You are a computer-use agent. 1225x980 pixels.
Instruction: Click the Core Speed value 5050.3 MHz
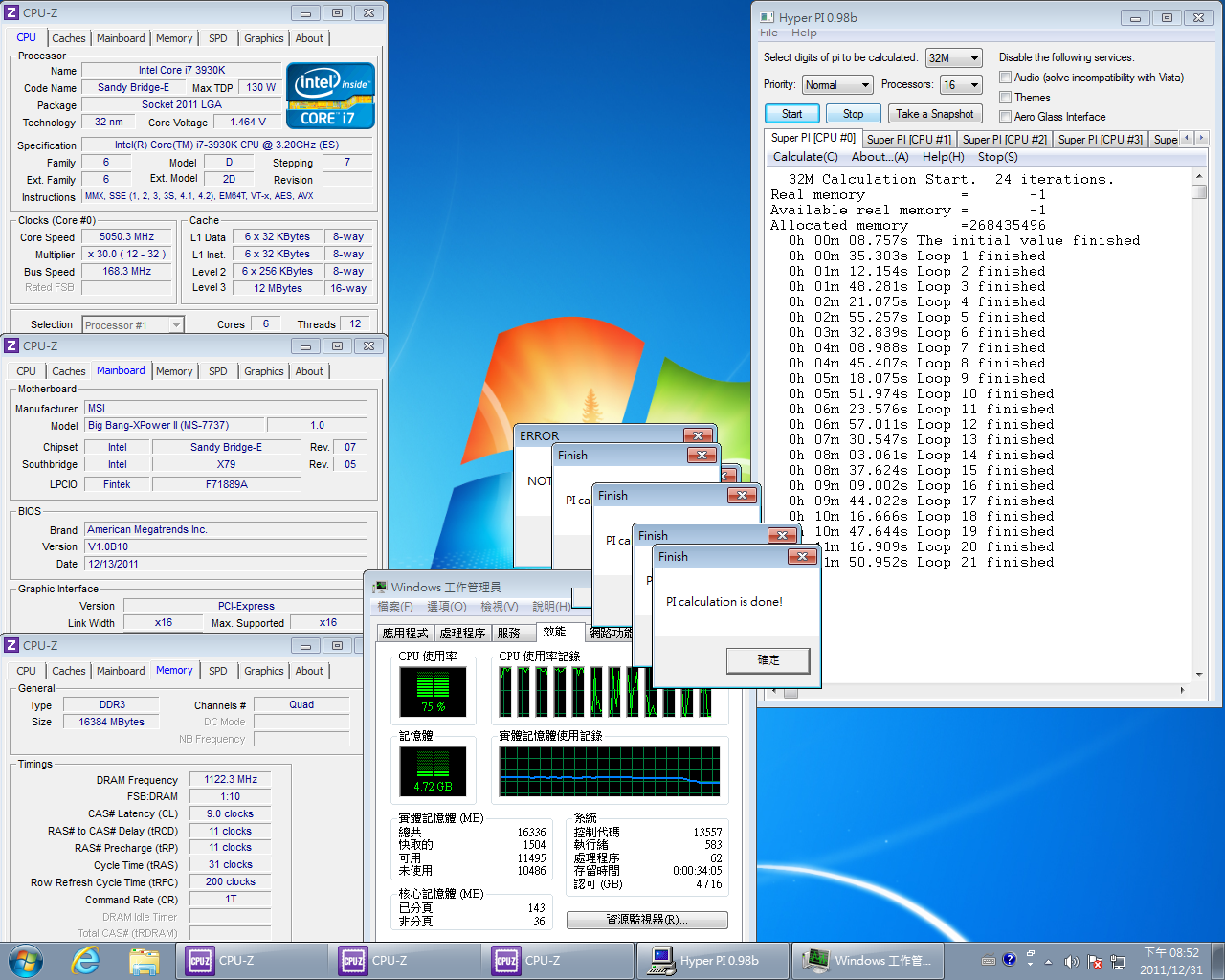(x=126, y=236)
